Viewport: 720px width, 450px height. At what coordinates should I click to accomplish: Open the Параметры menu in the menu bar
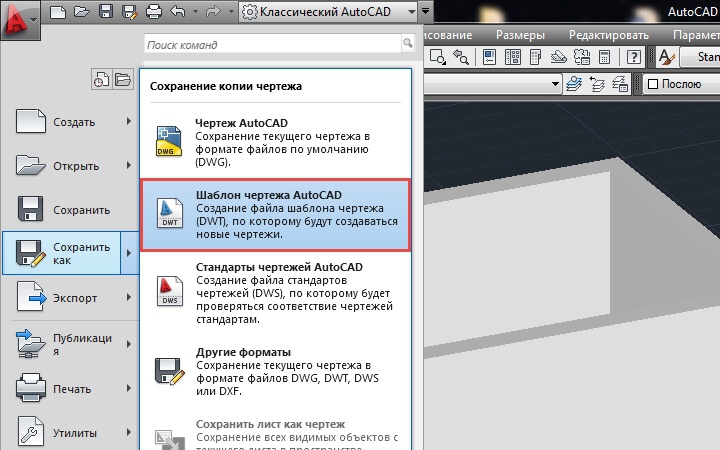[696, 35]
